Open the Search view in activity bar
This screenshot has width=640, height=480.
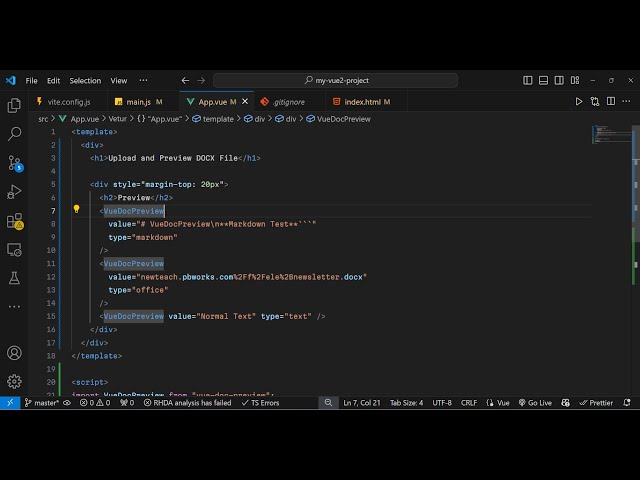14,133
